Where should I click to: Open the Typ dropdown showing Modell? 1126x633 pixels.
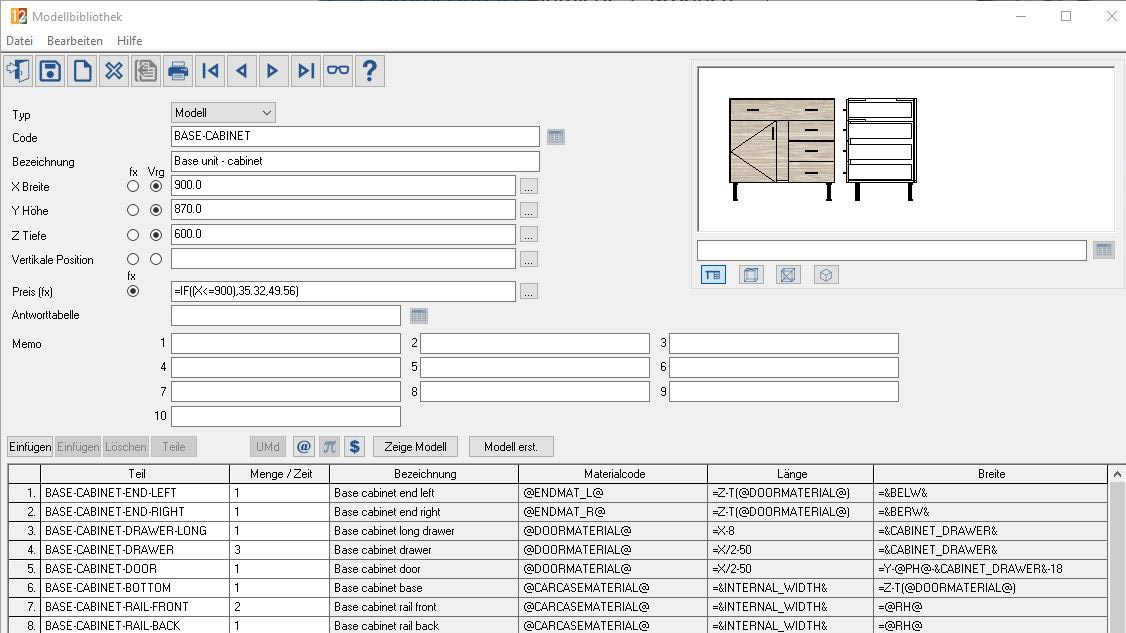[223, 113]
